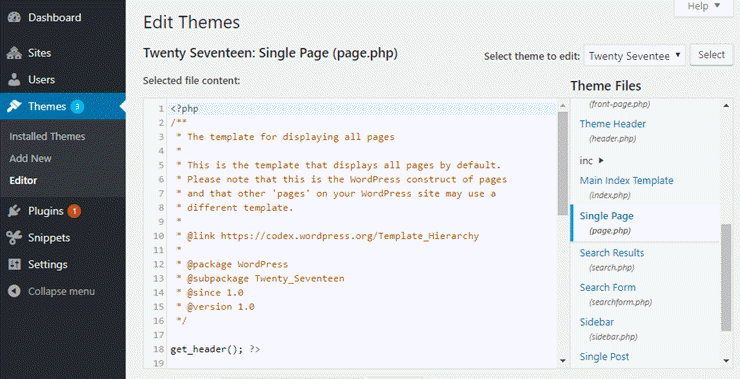Click the (search.php) filename text
Image resolution: width=740 pixels, height=379 pixels.
tap(611, 268)
